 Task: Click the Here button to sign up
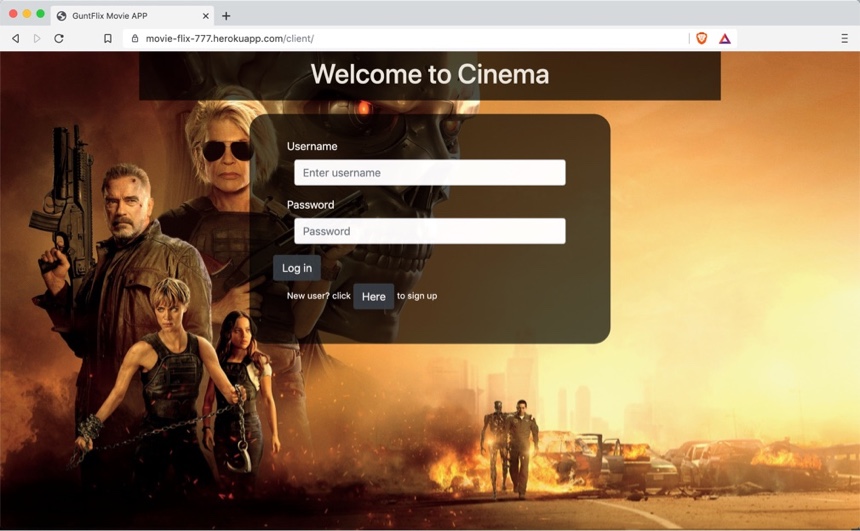coord(374,296)
